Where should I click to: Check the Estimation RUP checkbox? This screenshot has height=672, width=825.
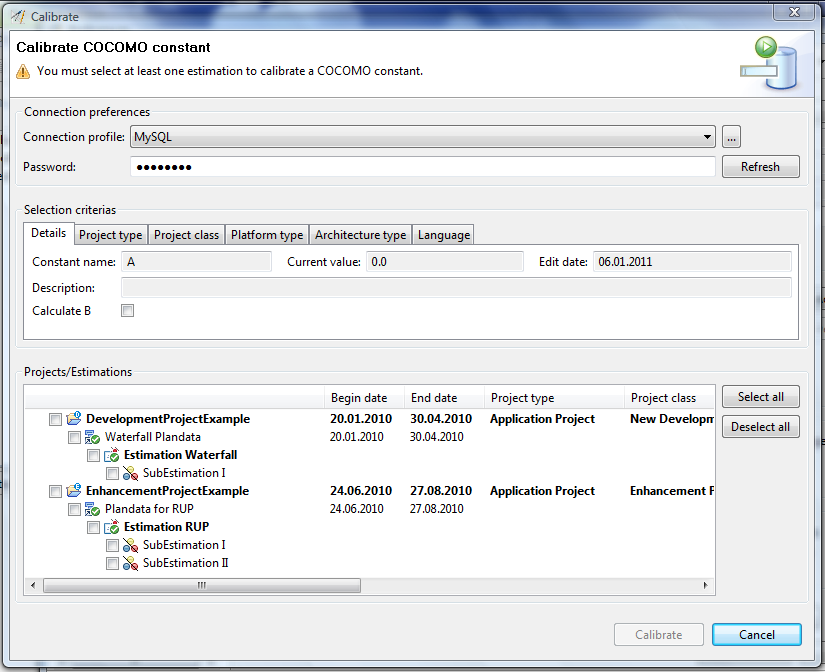(93, 527)
